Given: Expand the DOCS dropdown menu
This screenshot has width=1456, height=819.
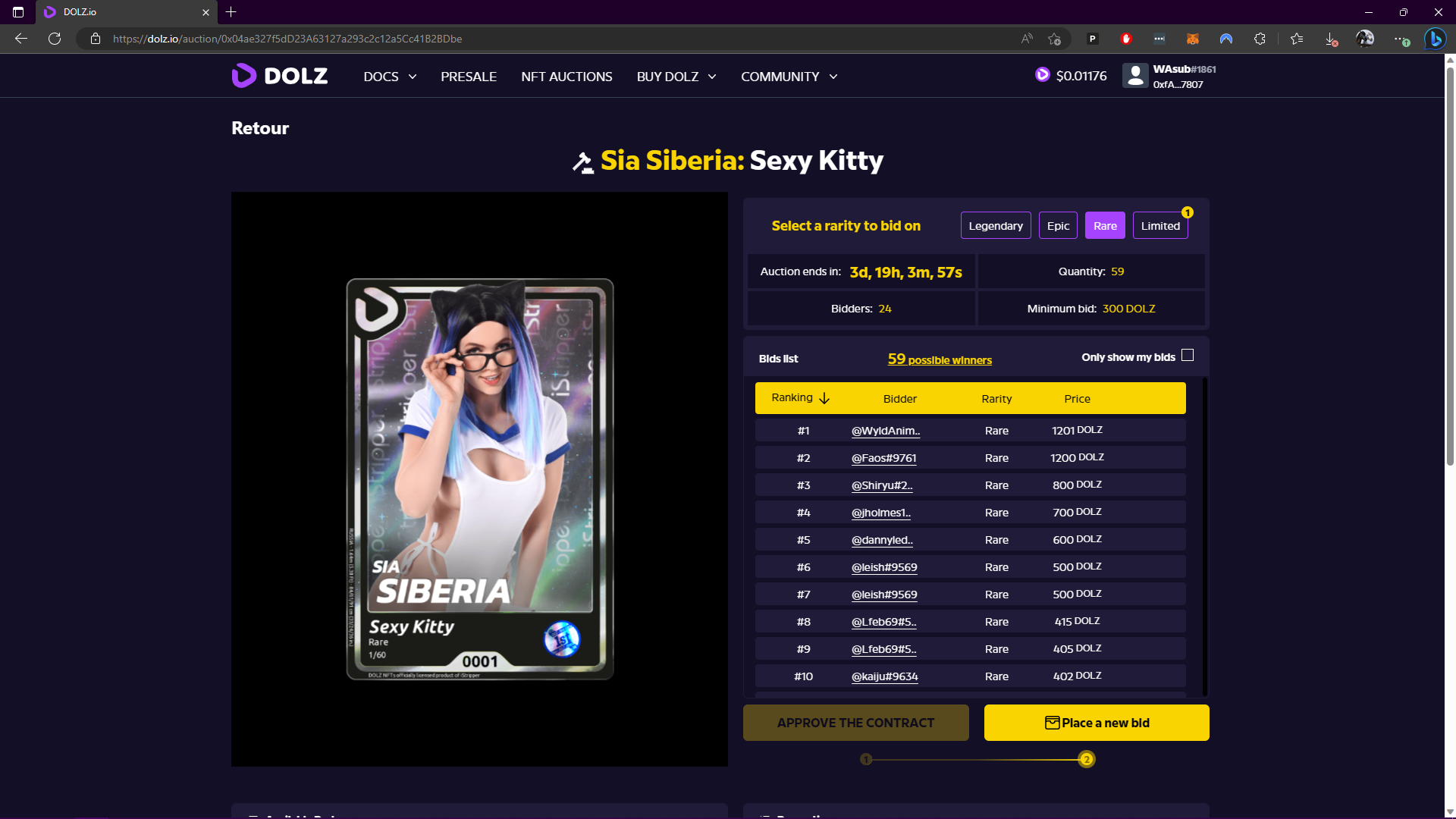Looking at the screenshot, I should click(390, 77).
